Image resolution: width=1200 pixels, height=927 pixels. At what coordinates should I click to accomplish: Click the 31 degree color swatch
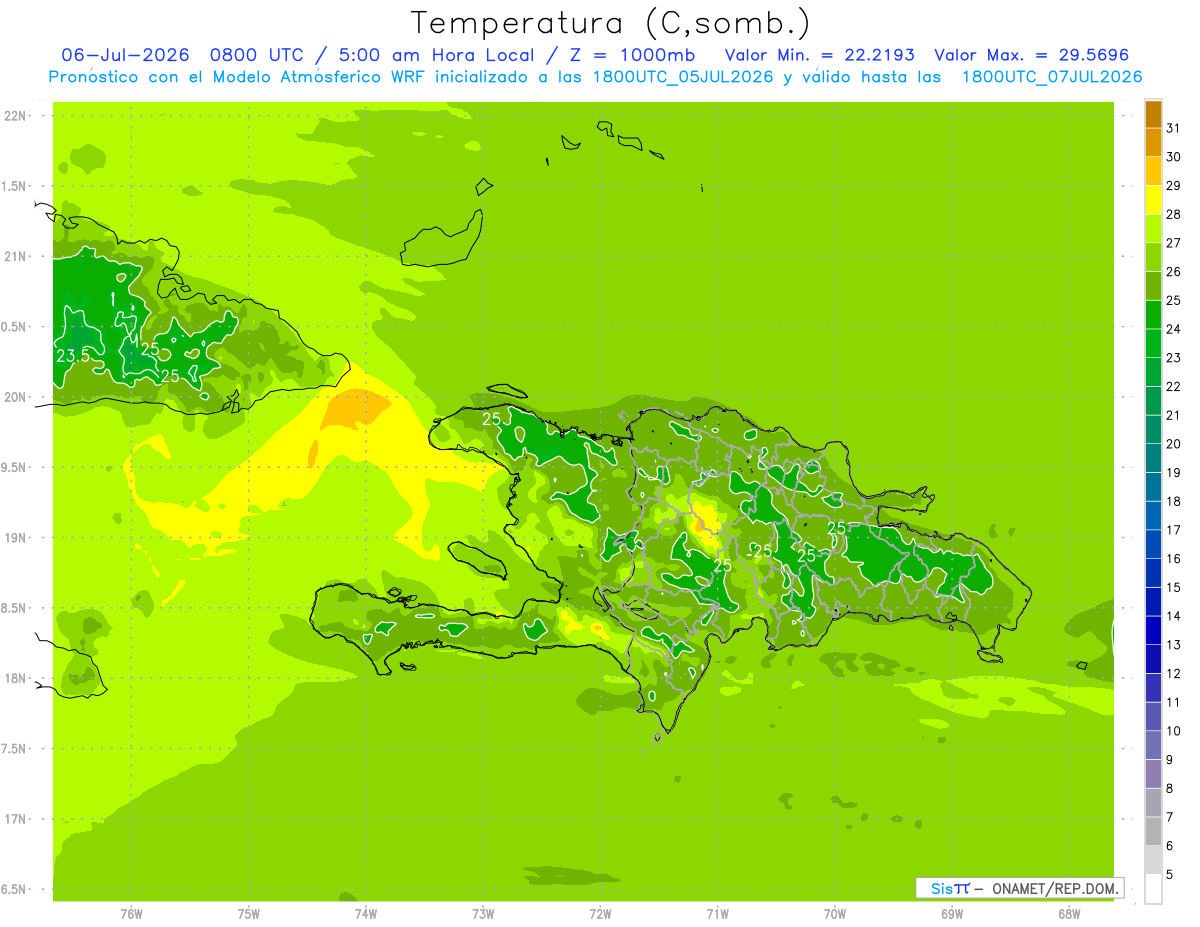[x=1153, y=115]
